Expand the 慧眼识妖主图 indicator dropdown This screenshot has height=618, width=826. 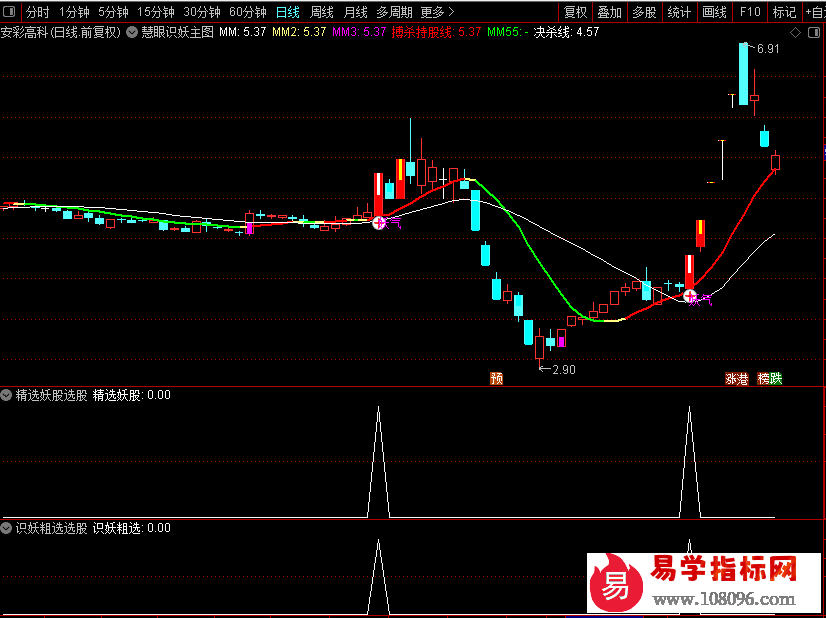[132, 33]
